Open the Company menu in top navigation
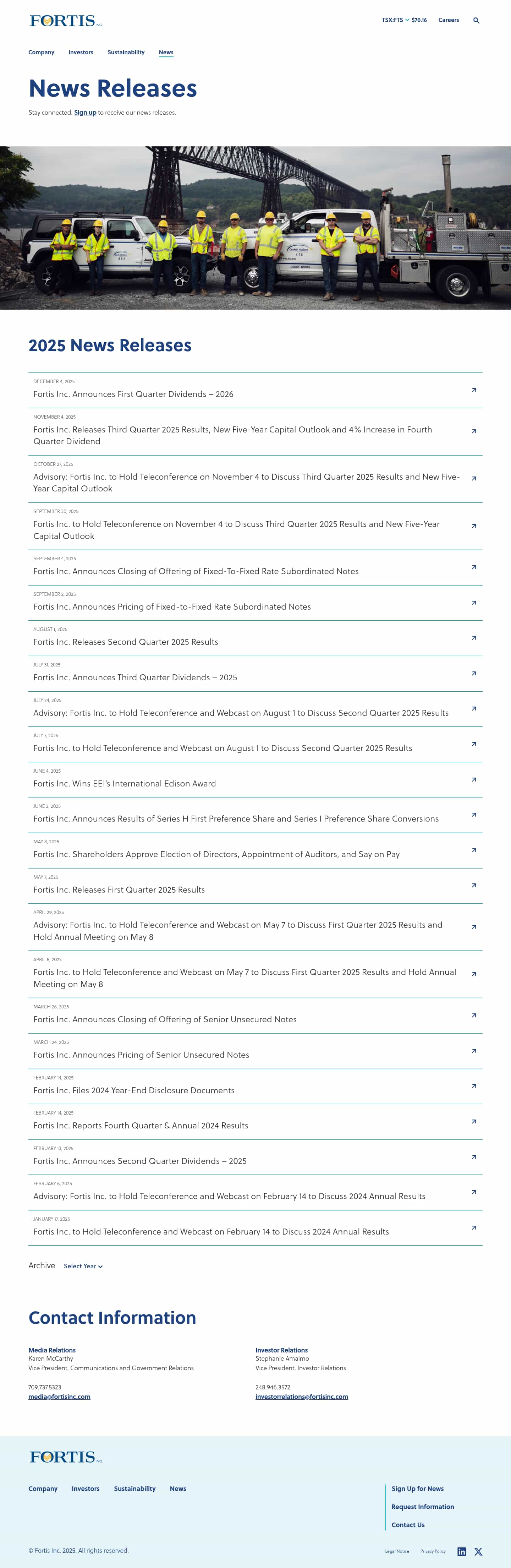511x1568 pixels. 42,52
